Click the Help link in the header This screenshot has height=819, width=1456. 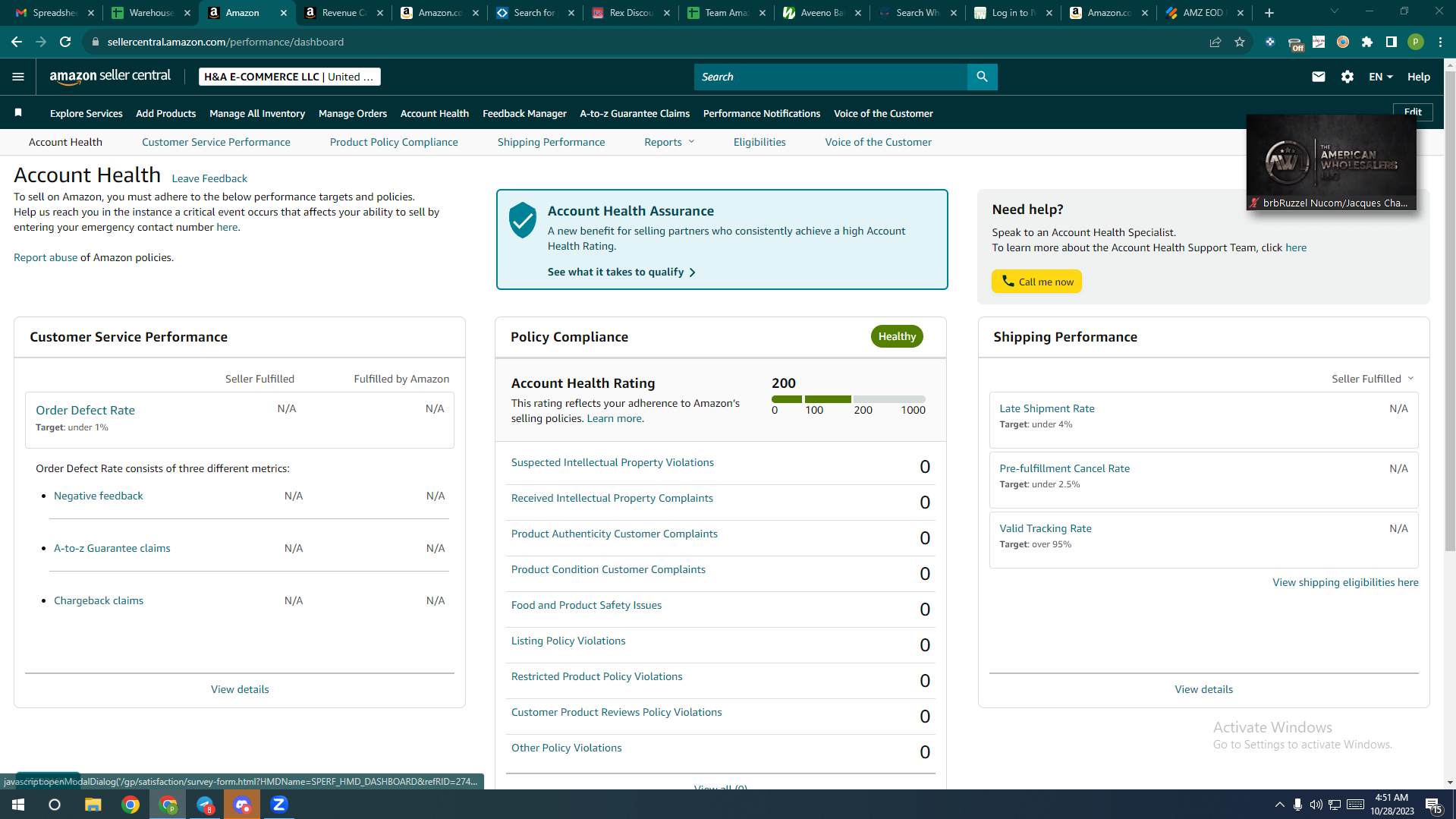click(1419, 77)
